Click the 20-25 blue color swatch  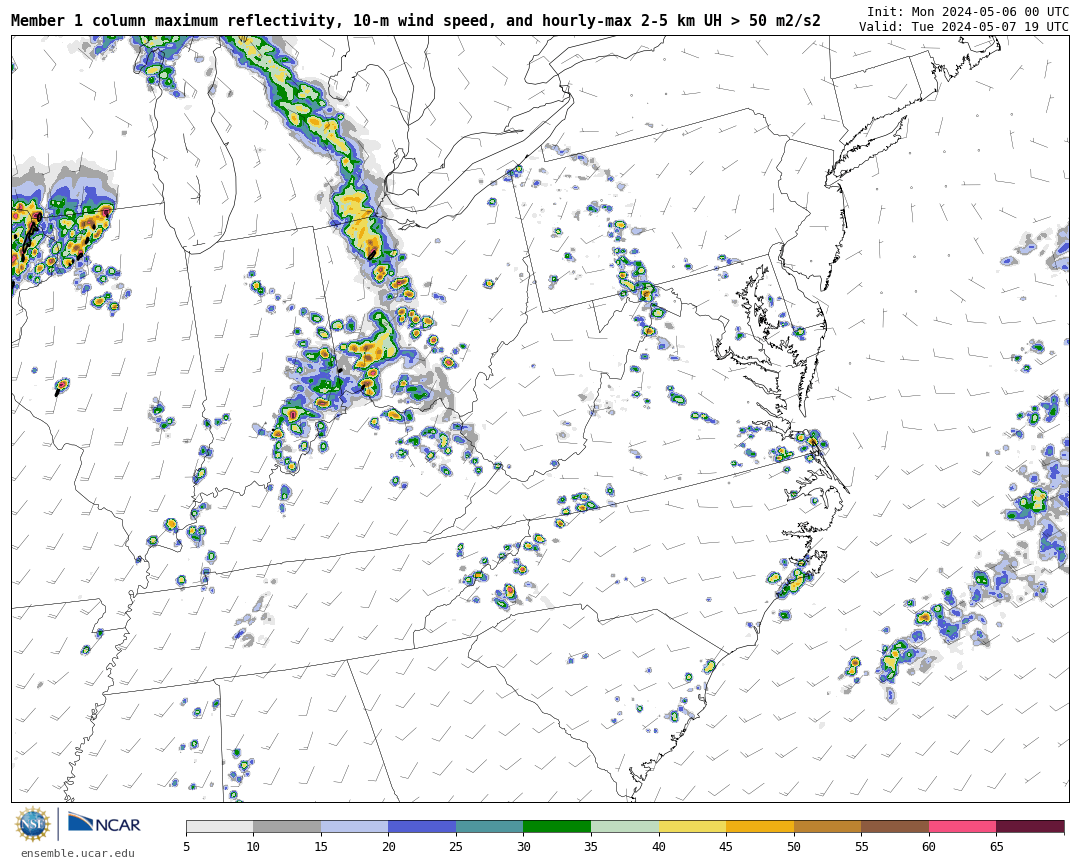pos(422,826)
